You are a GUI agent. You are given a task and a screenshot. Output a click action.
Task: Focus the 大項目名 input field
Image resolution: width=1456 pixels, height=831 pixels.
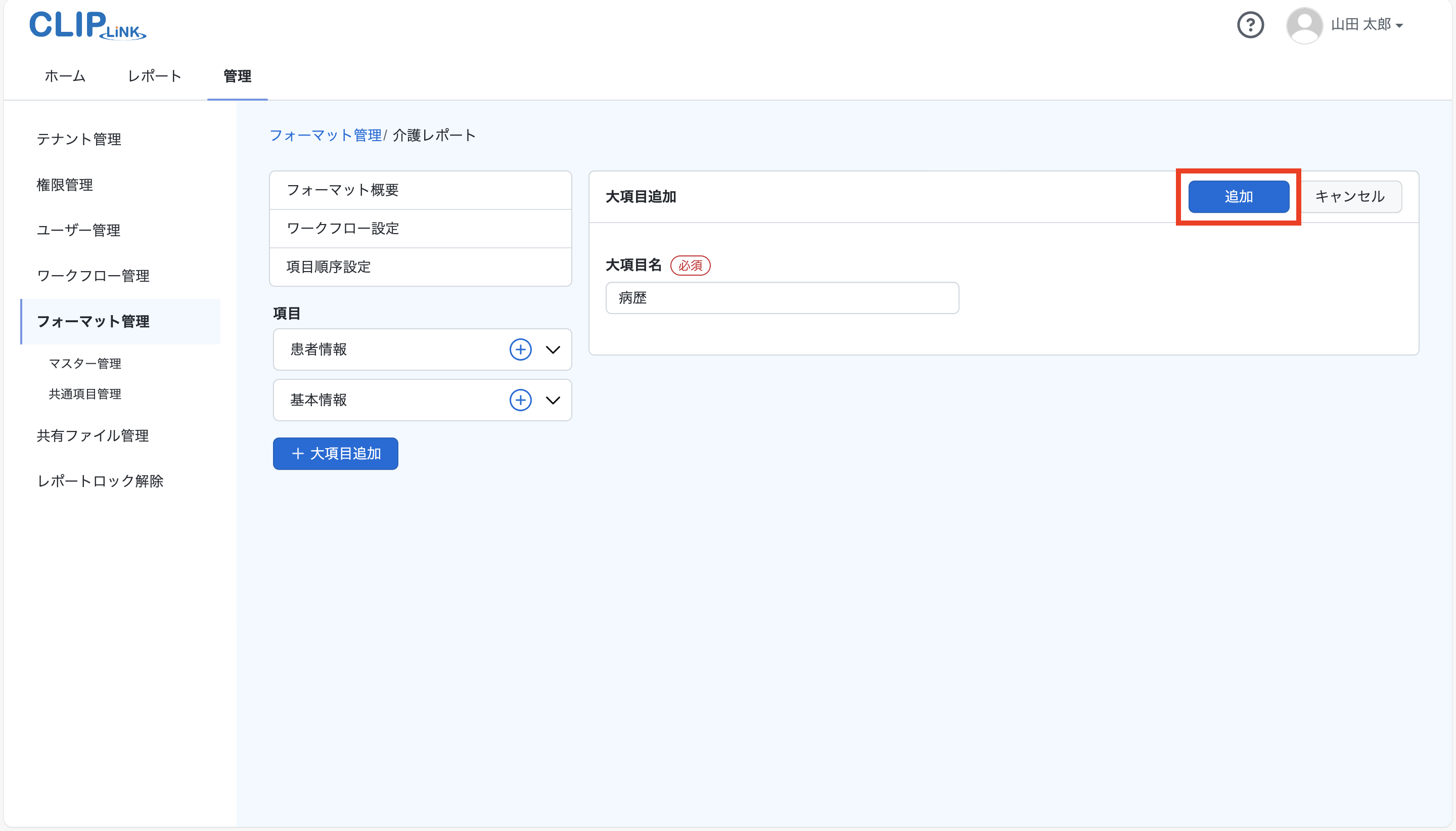coord(782,298)
